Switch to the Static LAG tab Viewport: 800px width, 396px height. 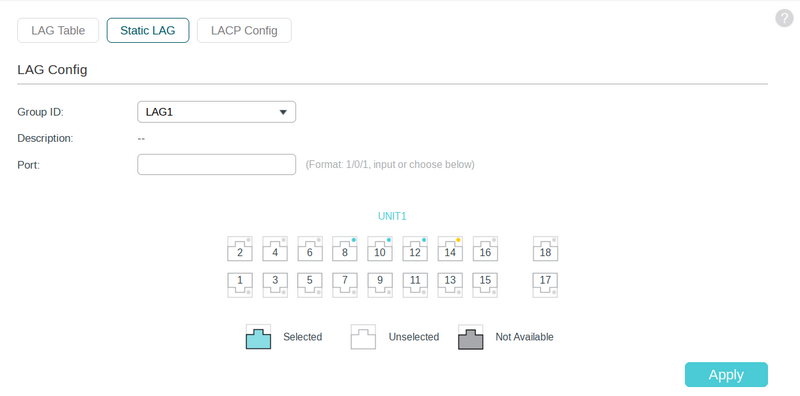[148, 31]
